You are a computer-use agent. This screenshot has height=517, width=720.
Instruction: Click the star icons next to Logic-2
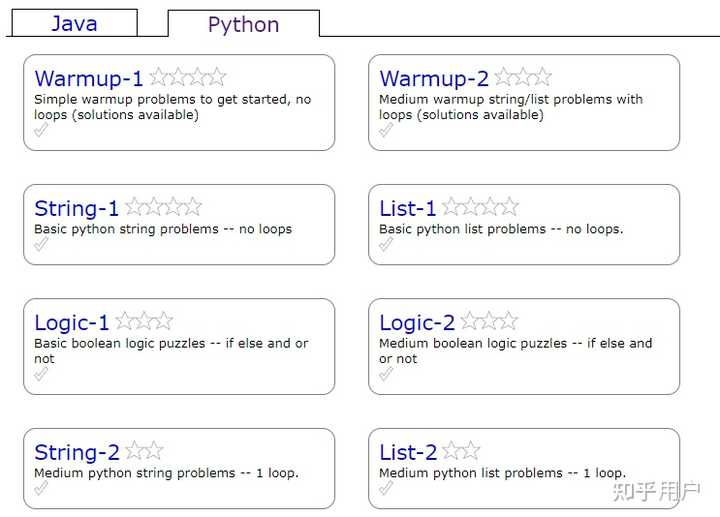[x=489, y=321]
